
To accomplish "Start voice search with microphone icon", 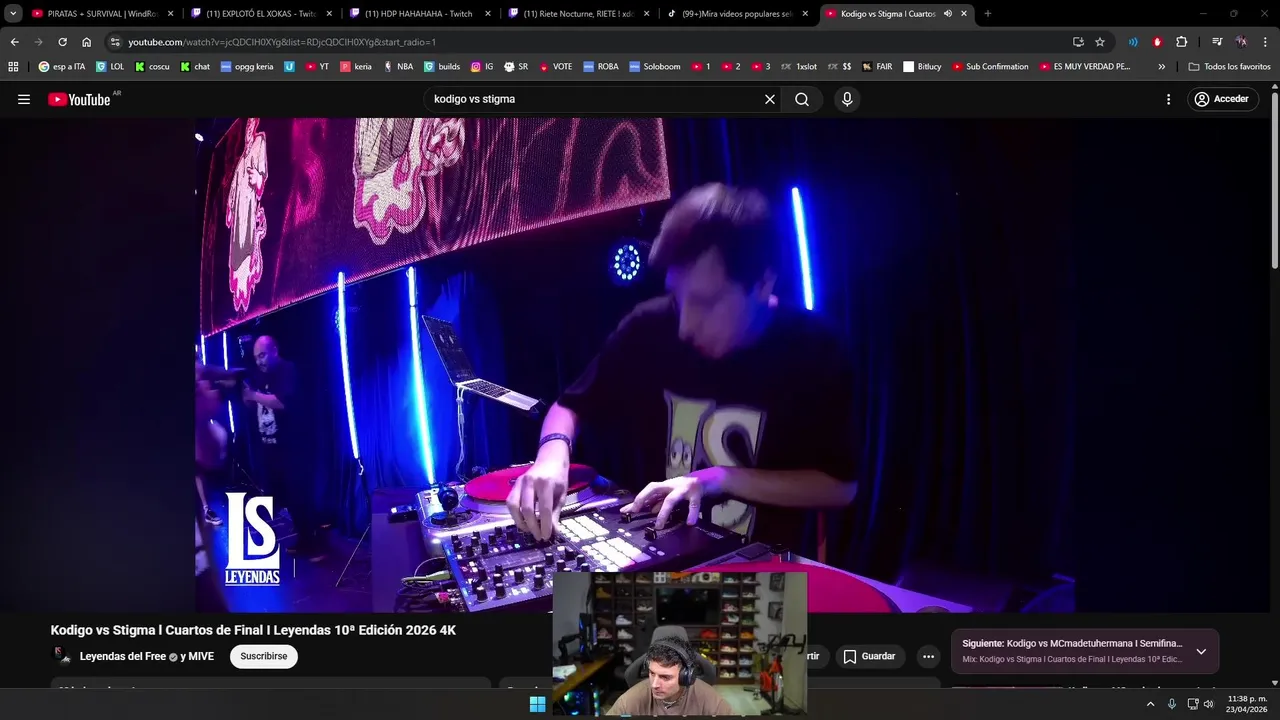I will point(847,99).
